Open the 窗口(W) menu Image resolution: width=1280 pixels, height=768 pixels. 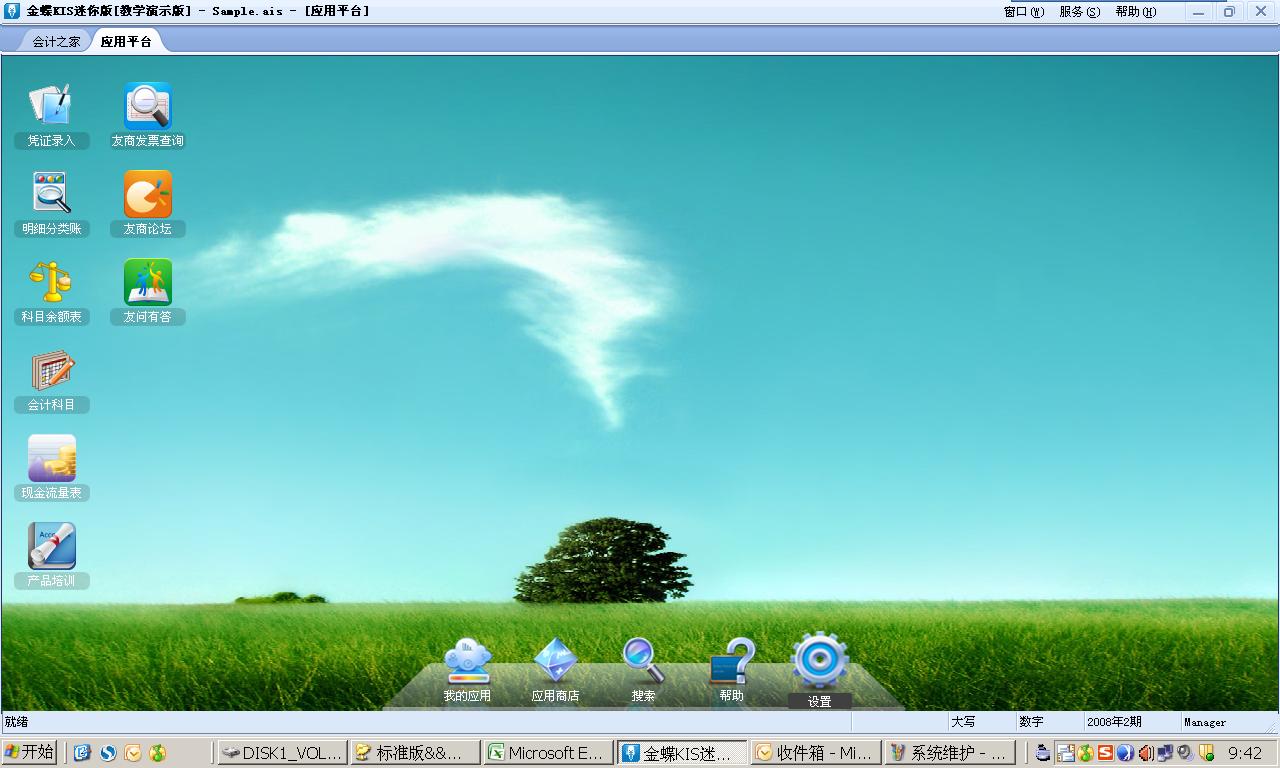1024,12
